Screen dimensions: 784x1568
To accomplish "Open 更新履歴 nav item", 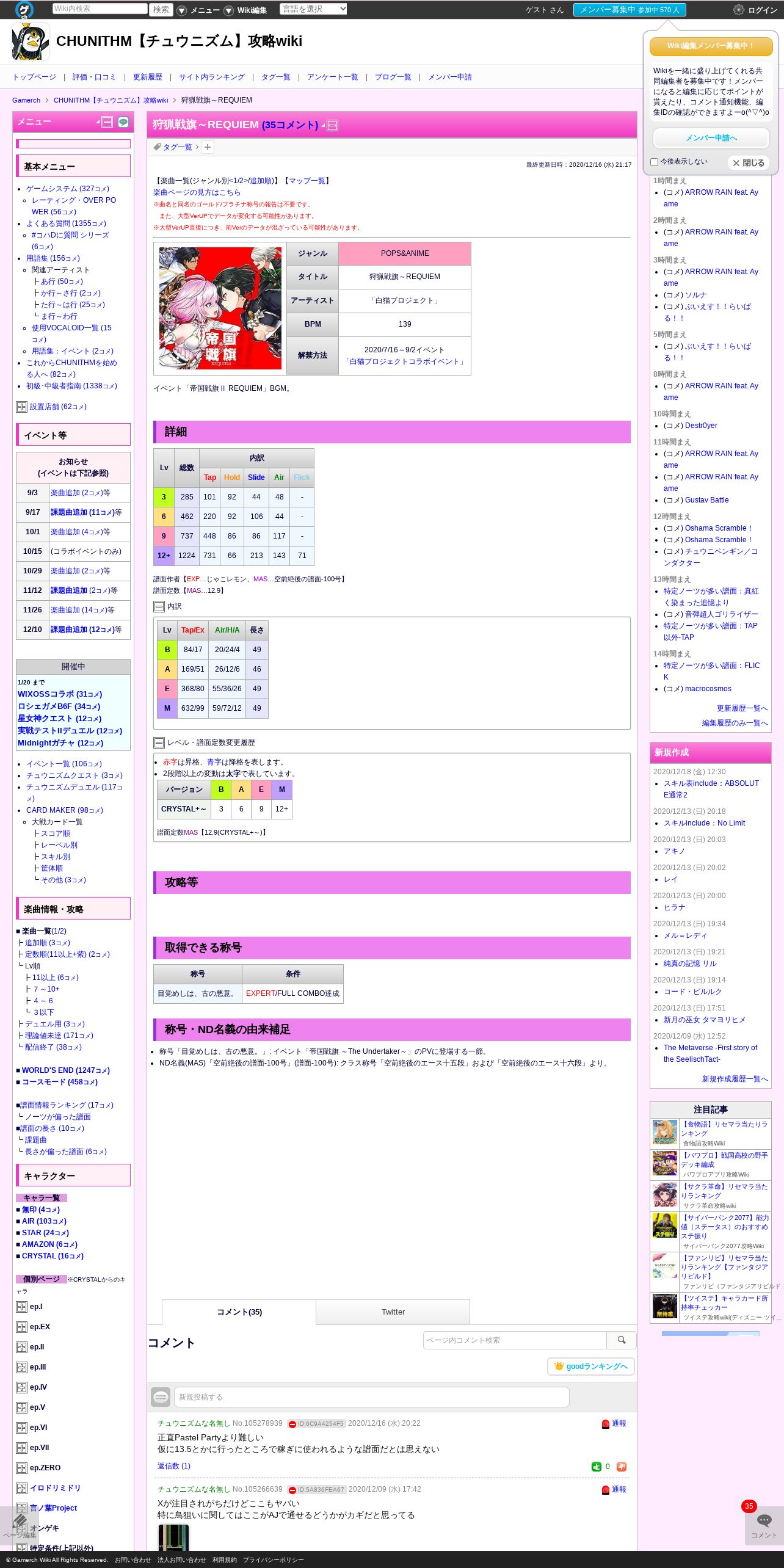I will pyautogui.click(x=148, y=77).
